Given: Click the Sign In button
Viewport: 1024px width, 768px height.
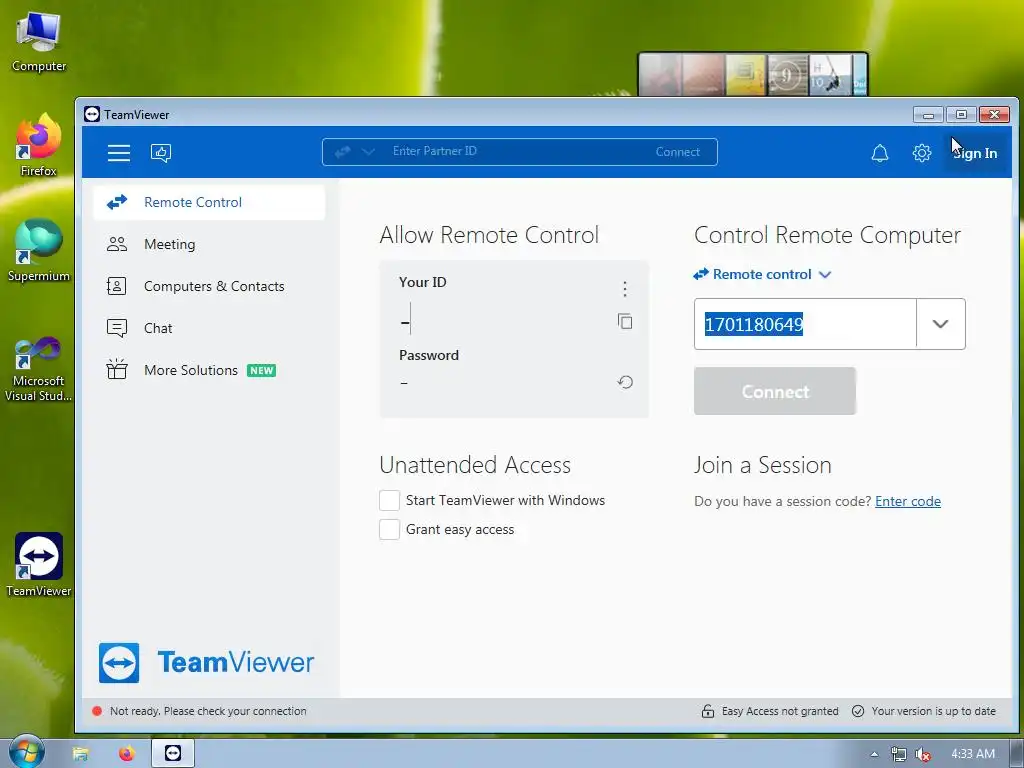Looking at the screenshot, I should click(974, 153).
